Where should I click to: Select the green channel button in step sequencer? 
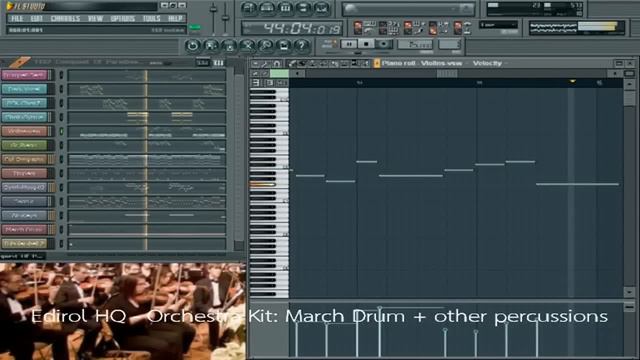tap(24, 145)
